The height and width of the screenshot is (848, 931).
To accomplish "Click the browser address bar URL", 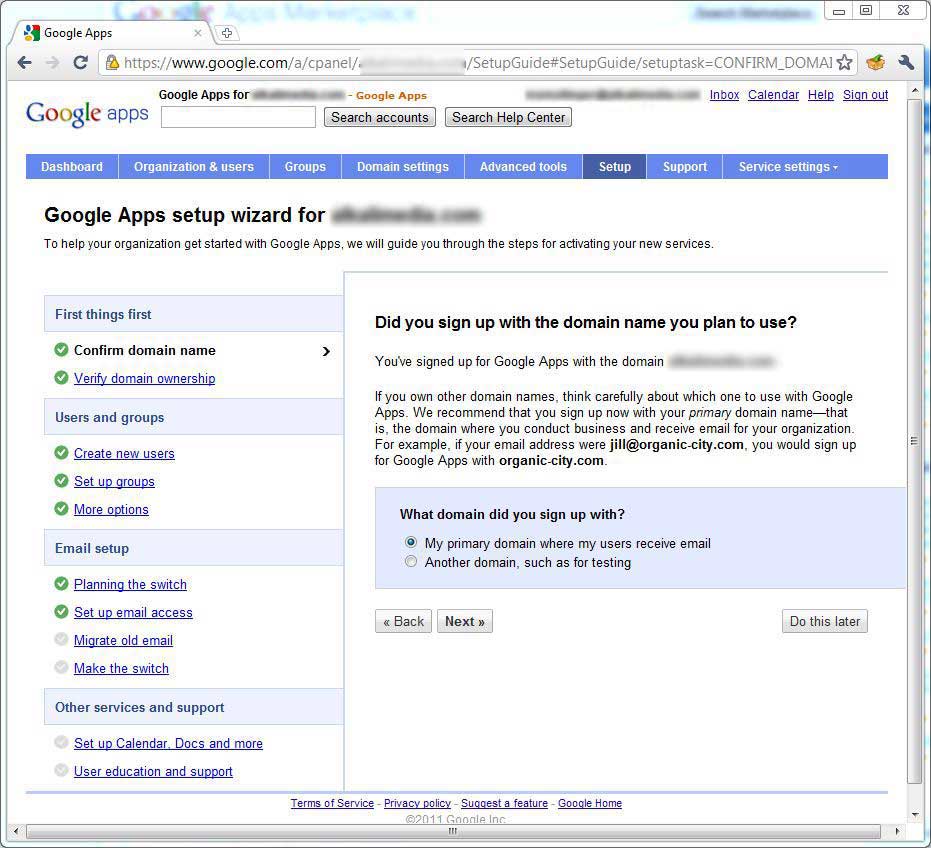I will click(x=478, y=62).
